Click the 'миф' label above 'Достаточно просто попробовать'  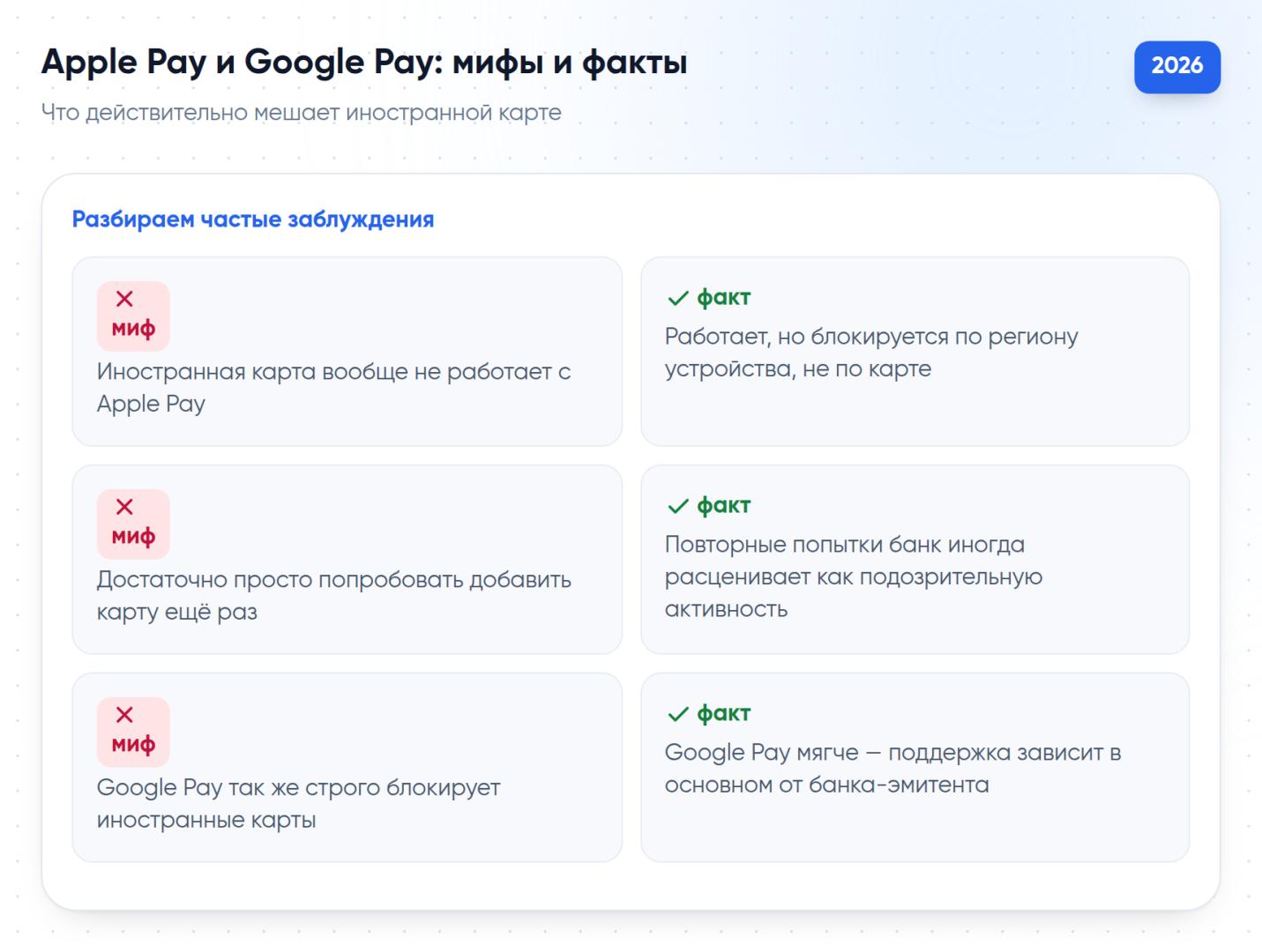point(133,537)
